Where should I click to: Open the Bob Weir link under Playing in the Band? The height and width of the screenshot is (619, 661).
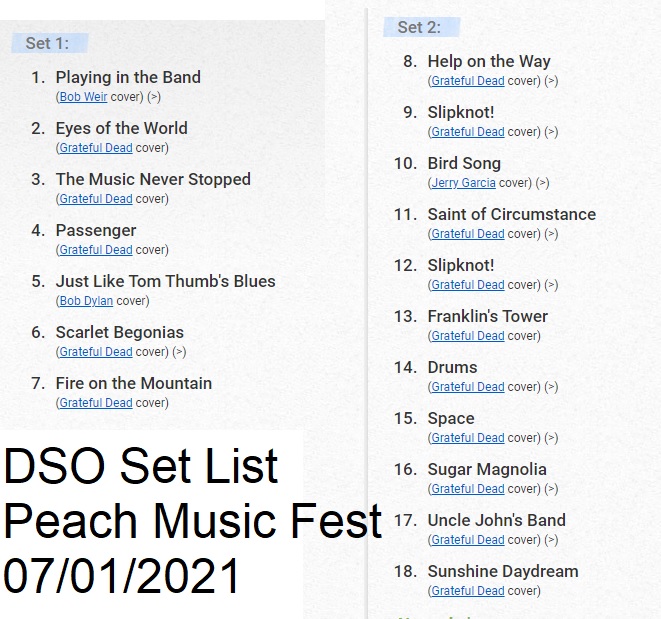pos(83,97)
